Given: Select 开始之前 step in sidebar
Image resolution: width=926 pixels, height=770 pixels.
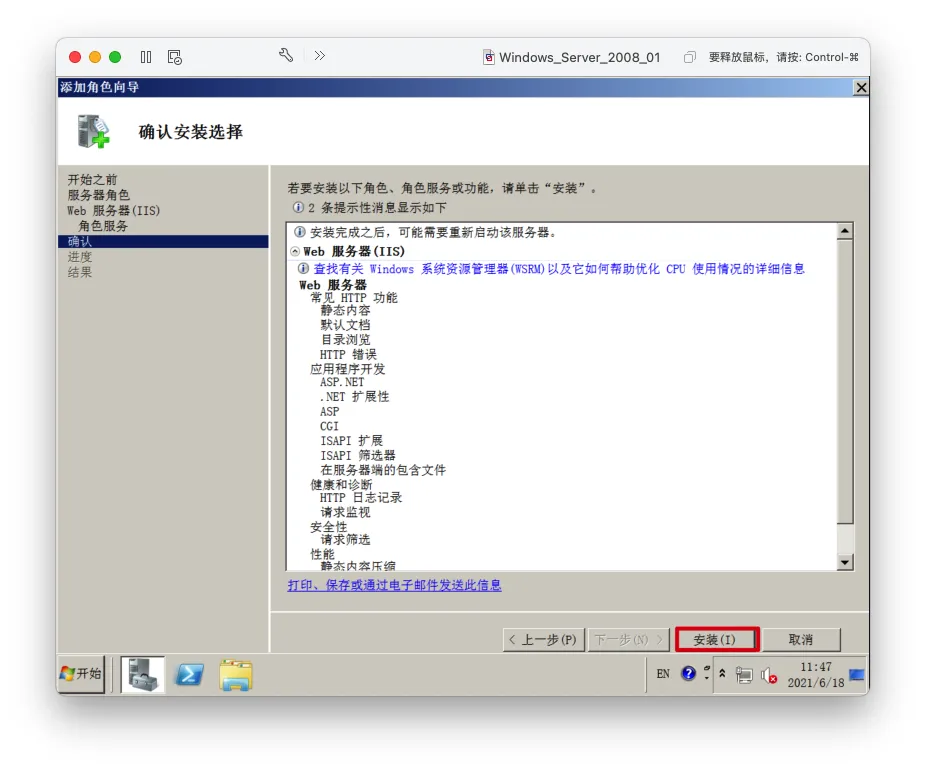Looking at the screenshot, I should tap(92, 180).
